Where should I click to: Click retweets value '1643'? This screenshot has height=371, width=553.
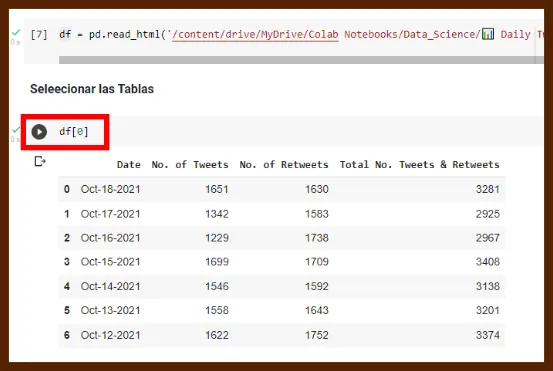pos(317,310)
